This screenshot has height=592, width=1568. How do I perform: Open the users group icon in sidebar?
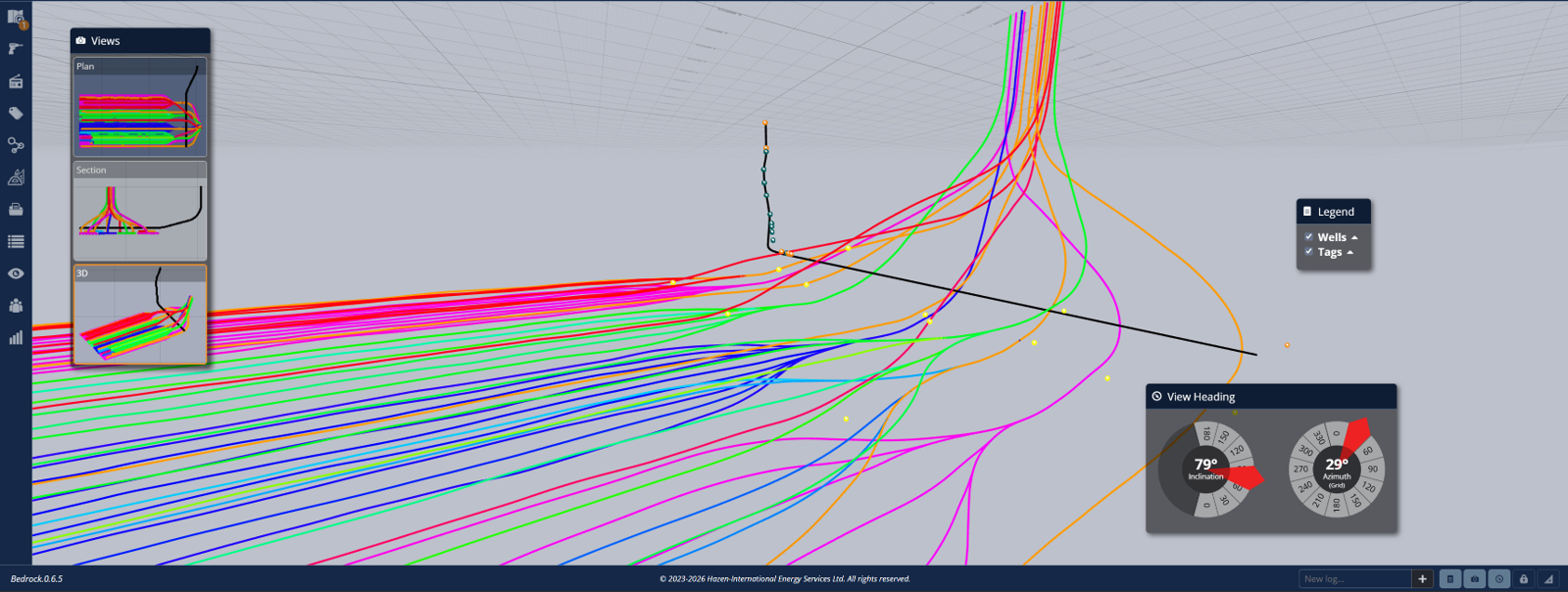click(16, 306)
